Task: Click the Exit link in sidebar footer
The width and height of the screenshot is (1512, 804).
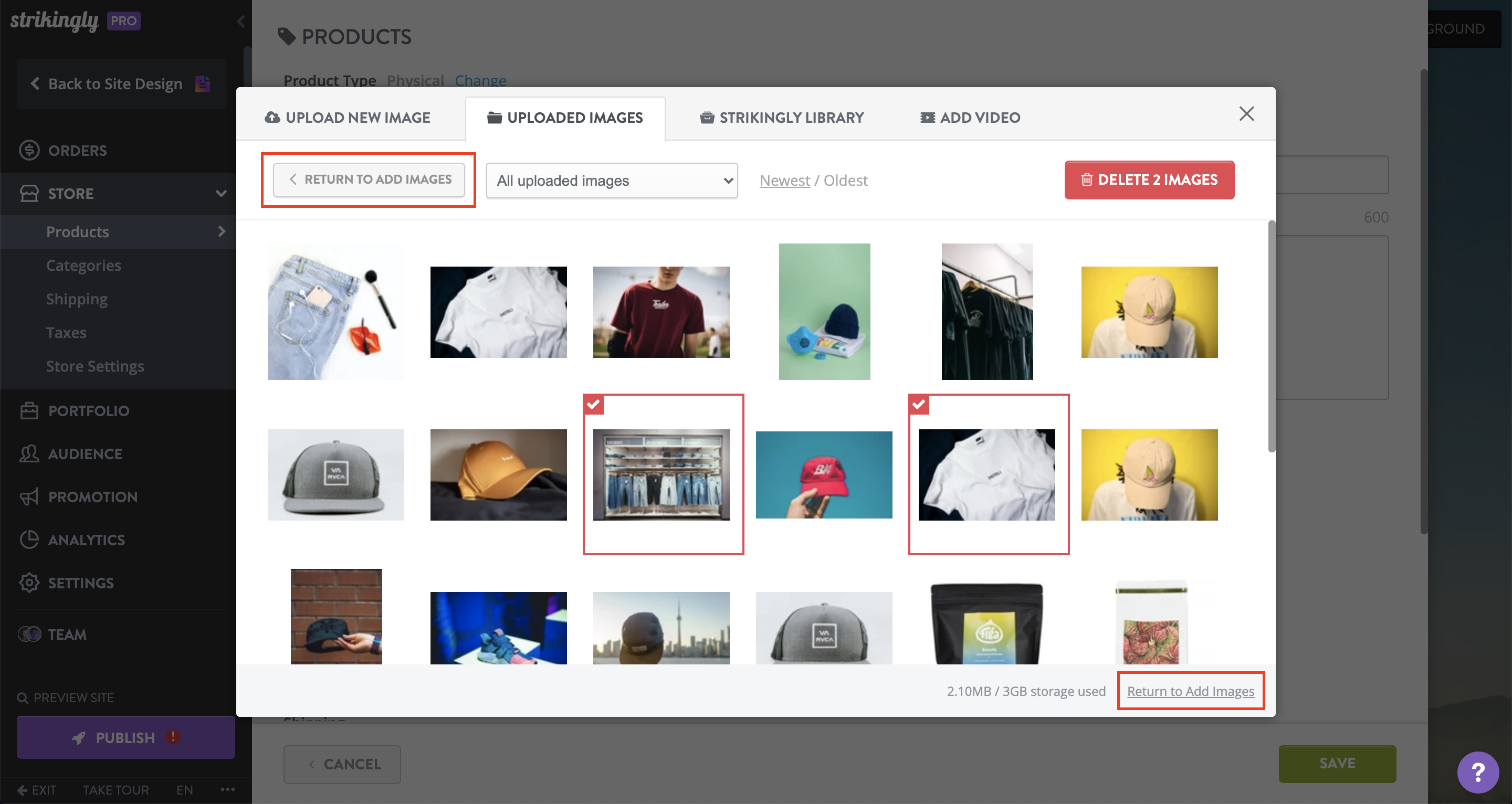Action: click(x=37, y=789)
